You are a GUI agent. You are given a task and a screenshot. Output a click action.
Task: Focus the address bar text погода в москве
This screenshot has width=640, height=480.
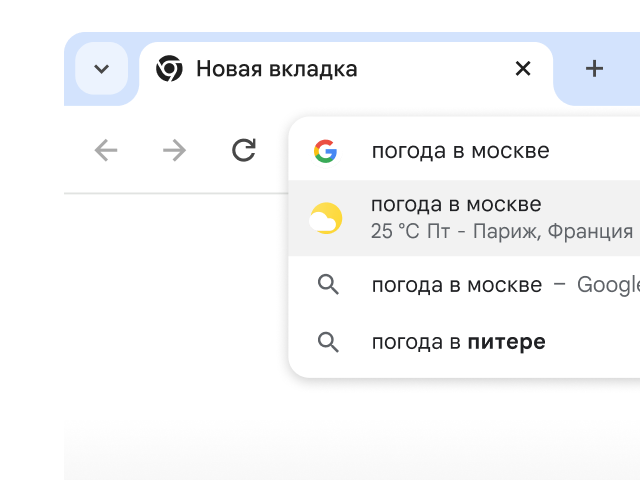pyautogui.click(x=460, y=151)
